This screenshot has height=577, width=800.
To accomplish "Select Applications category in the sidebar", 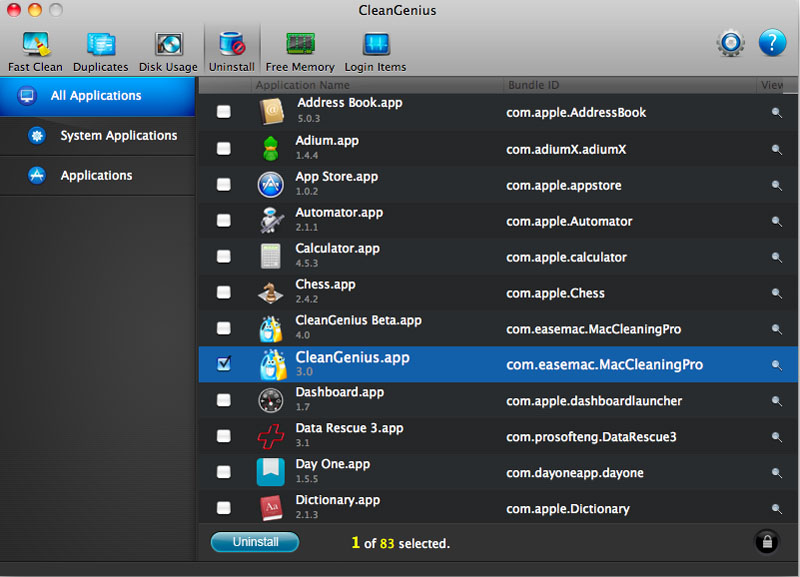I will [x=97, y=175].
